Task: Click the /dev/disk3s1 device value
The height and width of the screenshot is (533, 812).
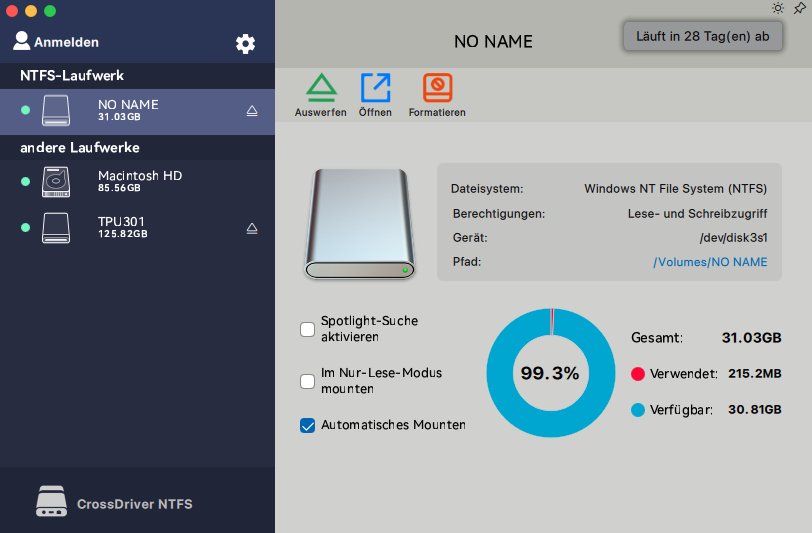Action: click(x=733, y=238)
